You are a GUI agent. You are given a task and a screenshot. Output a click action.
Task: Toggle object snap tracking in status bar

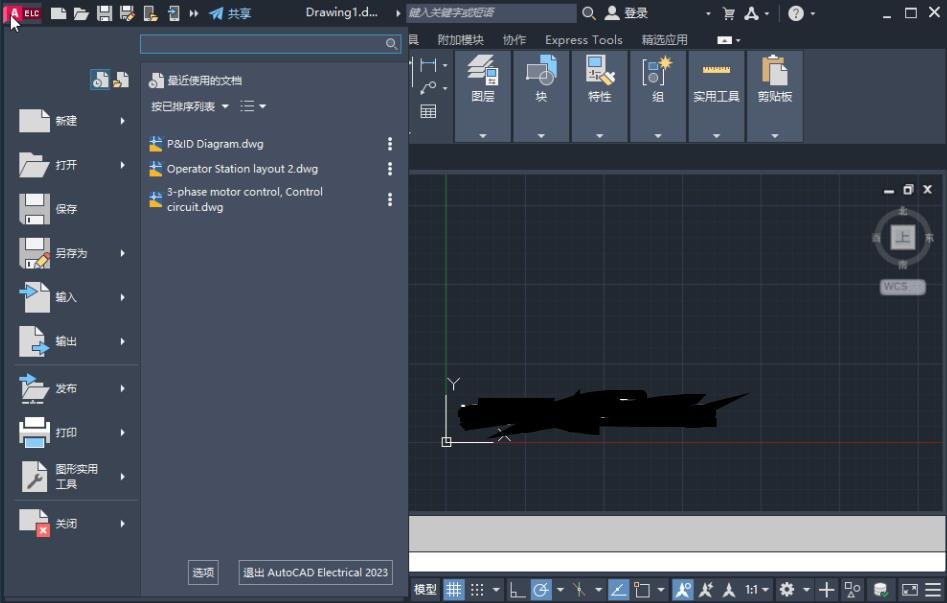point(618,589)
